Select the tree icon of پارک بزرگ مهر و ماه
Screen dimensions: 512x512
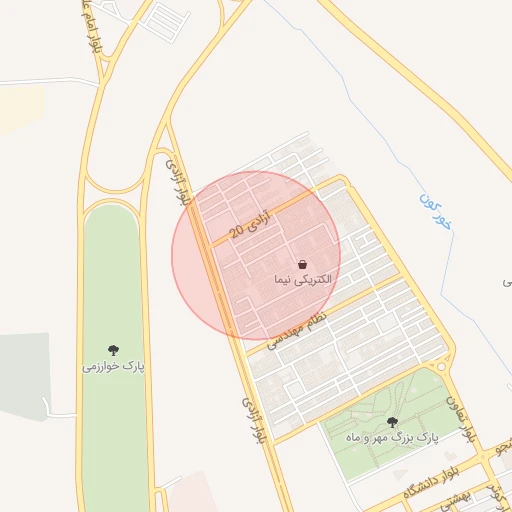(x=392, y=422)
